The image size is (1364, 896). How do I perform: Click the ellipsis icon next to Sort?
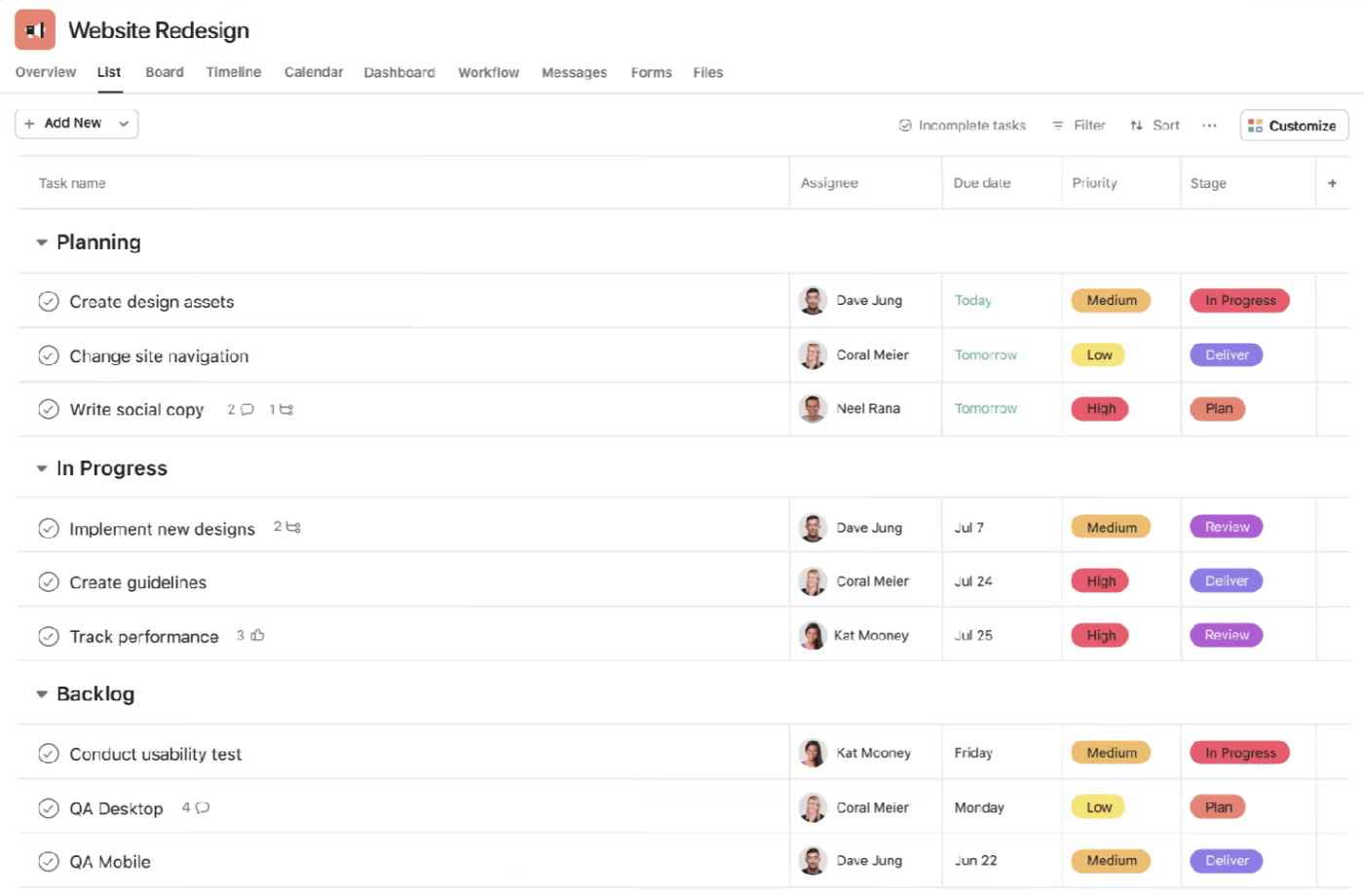click(1209, 126)
